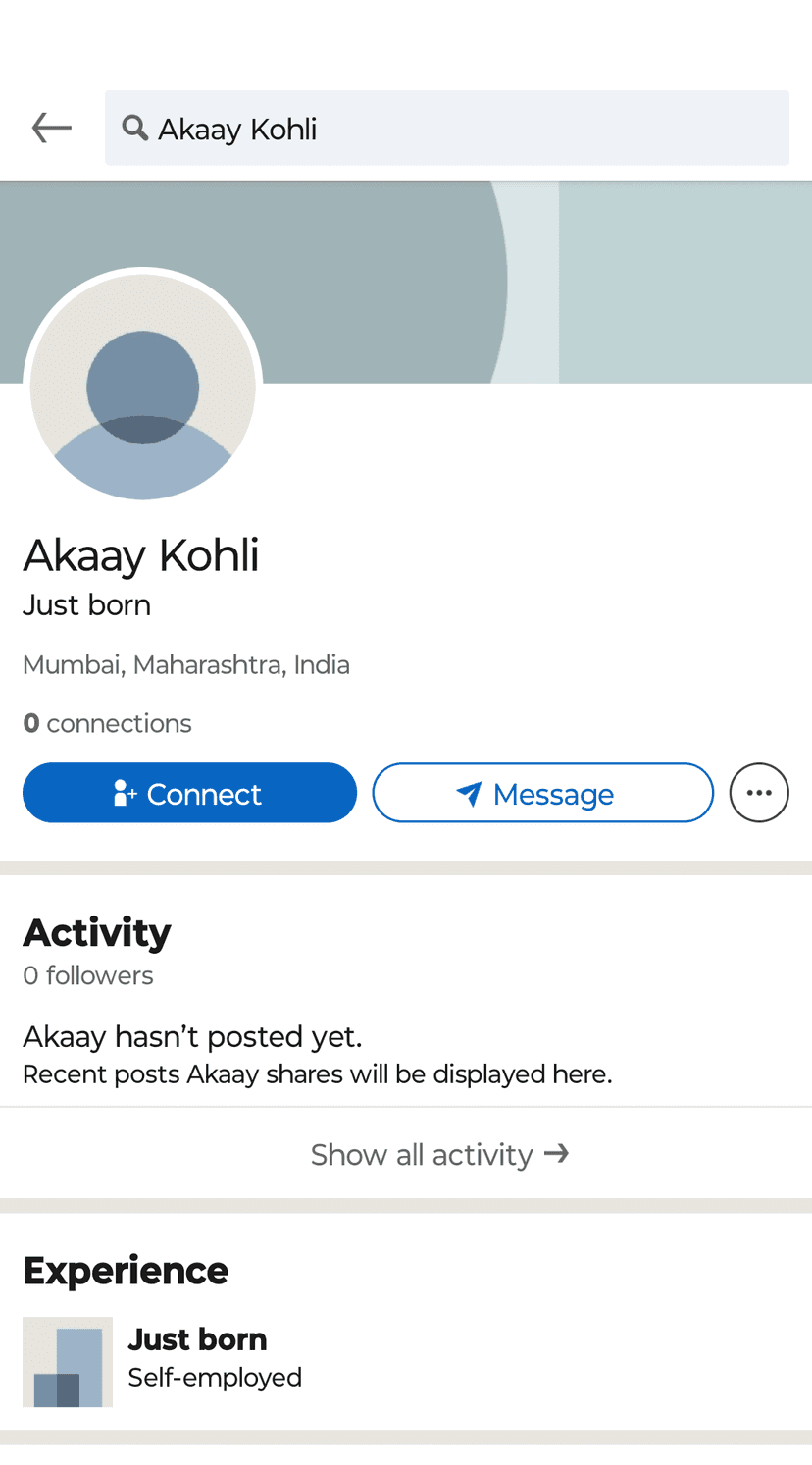Click the paper plane icon on Message
The width and height of the screenshot is (812, 1465).
coord(469,794)
